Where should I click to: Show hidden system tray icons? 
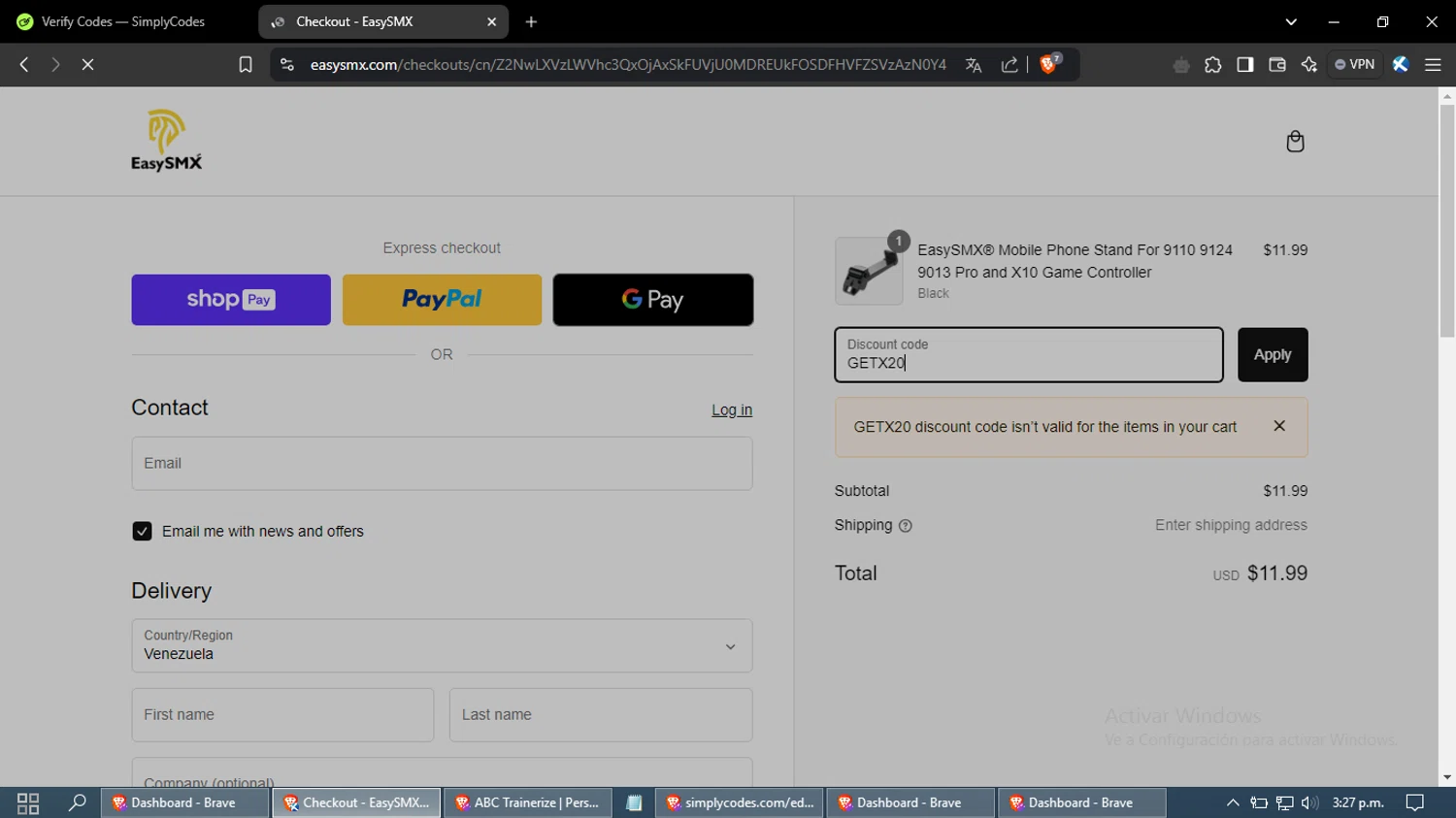tap(1233, 803)
